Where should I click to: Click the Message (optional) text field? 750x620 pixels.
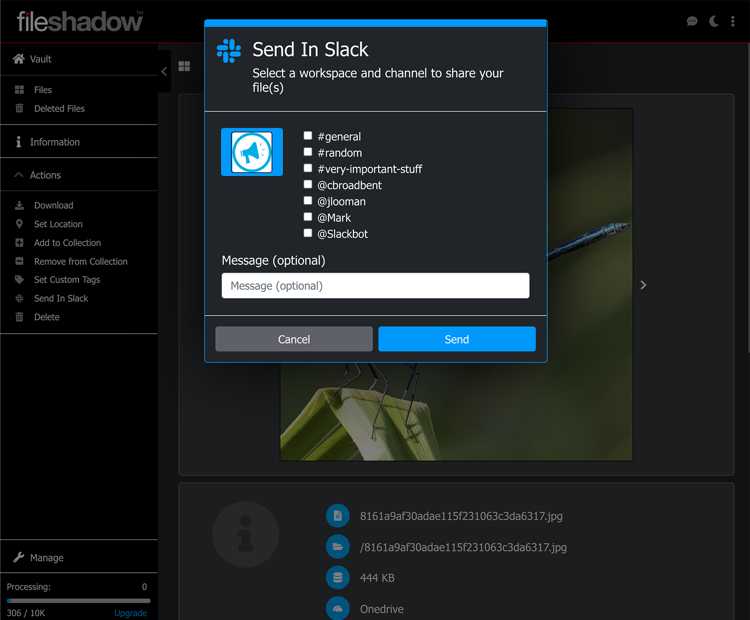(375, 286)
